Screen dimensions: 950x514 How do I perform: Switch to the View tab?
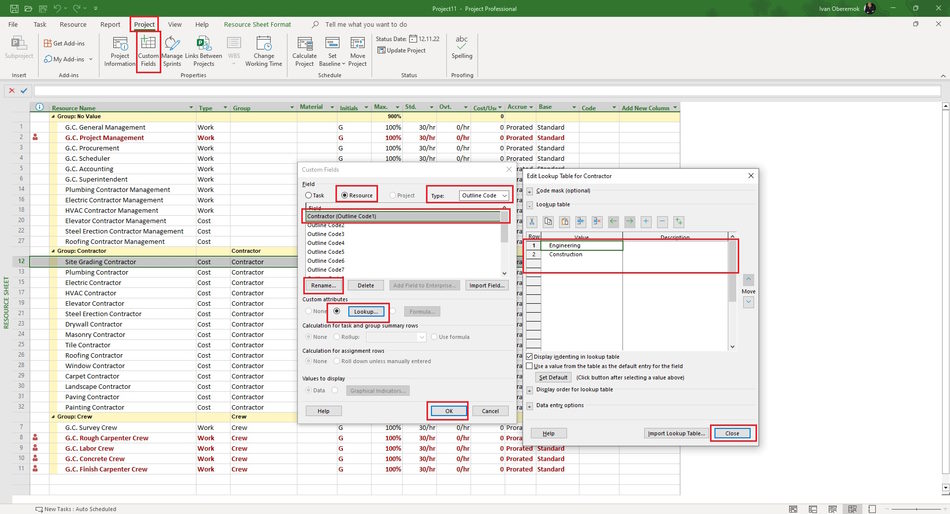pyautogui.click(x=174, y=24)
